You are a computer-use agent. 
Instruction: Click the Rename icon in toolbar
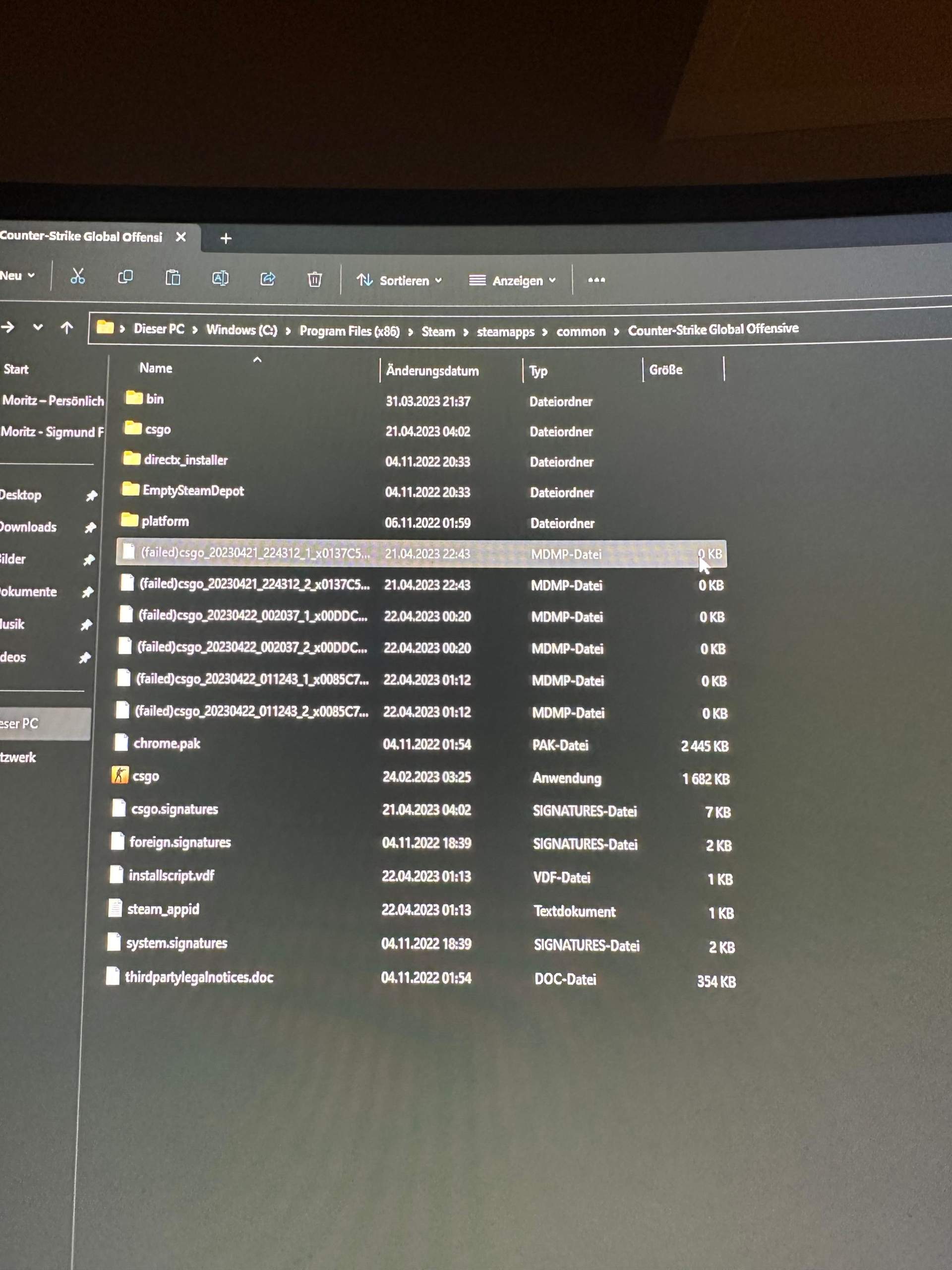[x=220, y=278]
